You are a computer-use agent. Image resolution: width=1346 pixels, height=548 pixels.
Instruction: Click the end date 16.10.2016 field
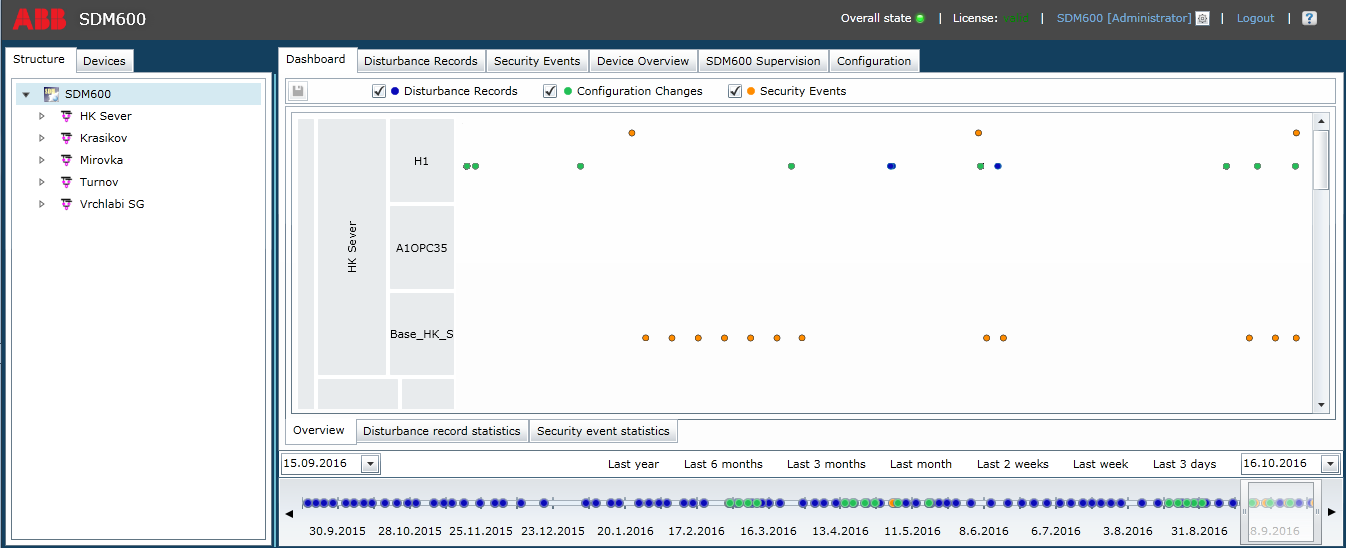(1280, 464)
